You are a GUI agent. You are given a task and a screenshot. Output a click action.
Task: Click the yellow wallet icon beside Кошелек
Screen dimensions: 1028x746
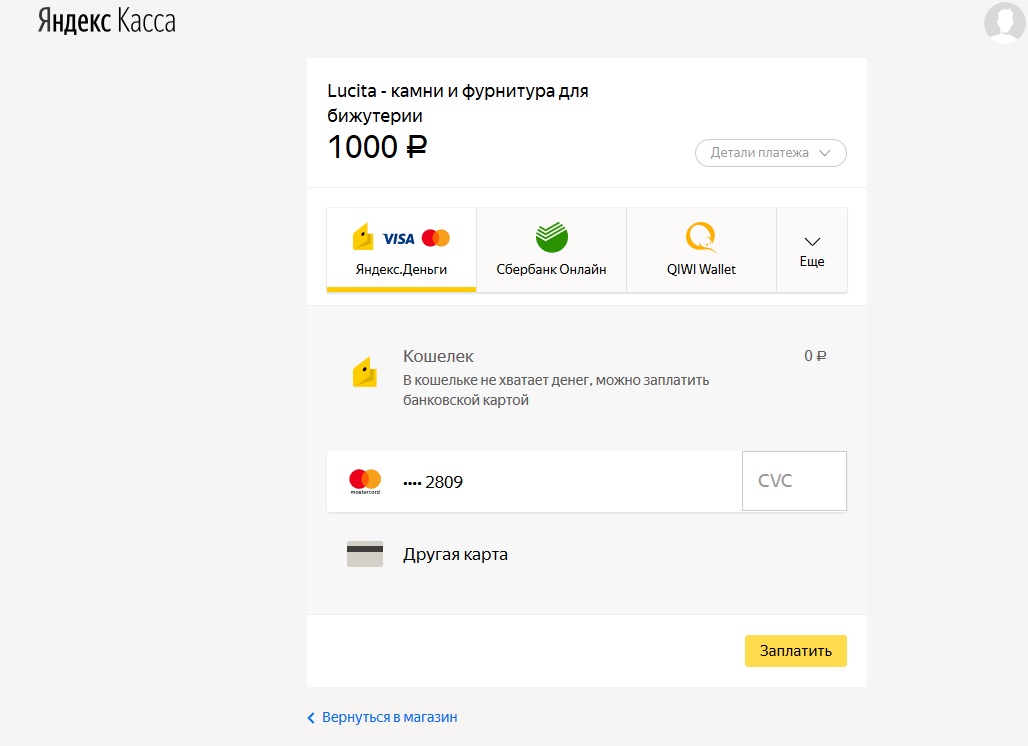[x=365, y=372]
